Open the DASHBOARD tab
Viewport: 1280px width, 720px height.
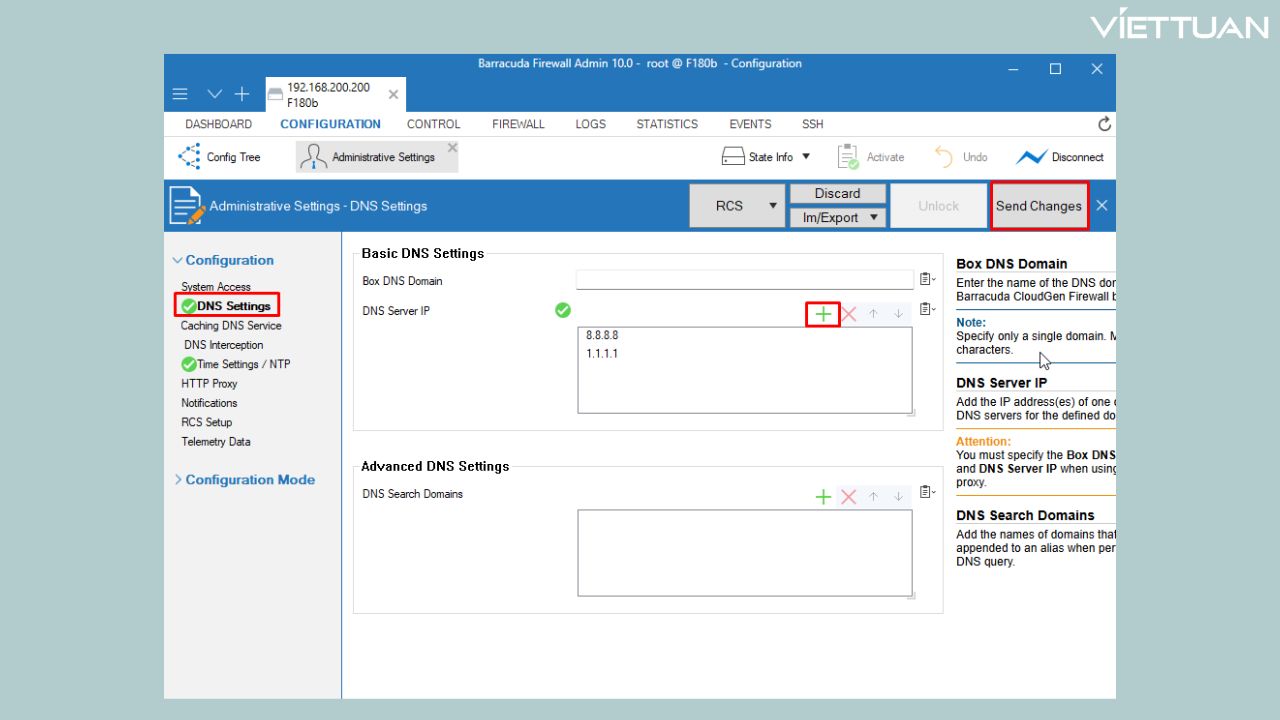click(218, 124)
